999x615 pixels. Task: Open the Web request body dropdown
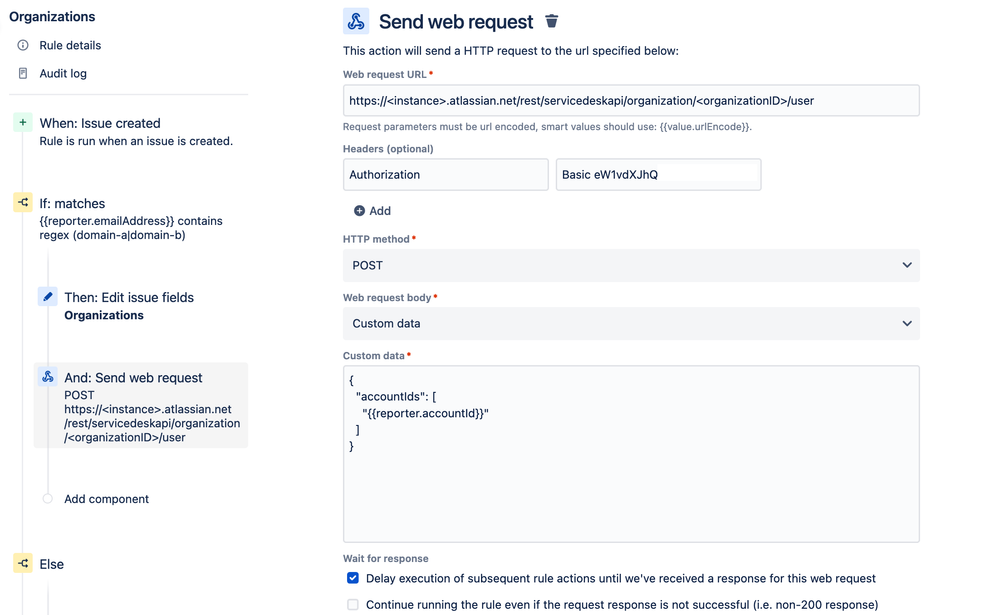tap(631, 323)
